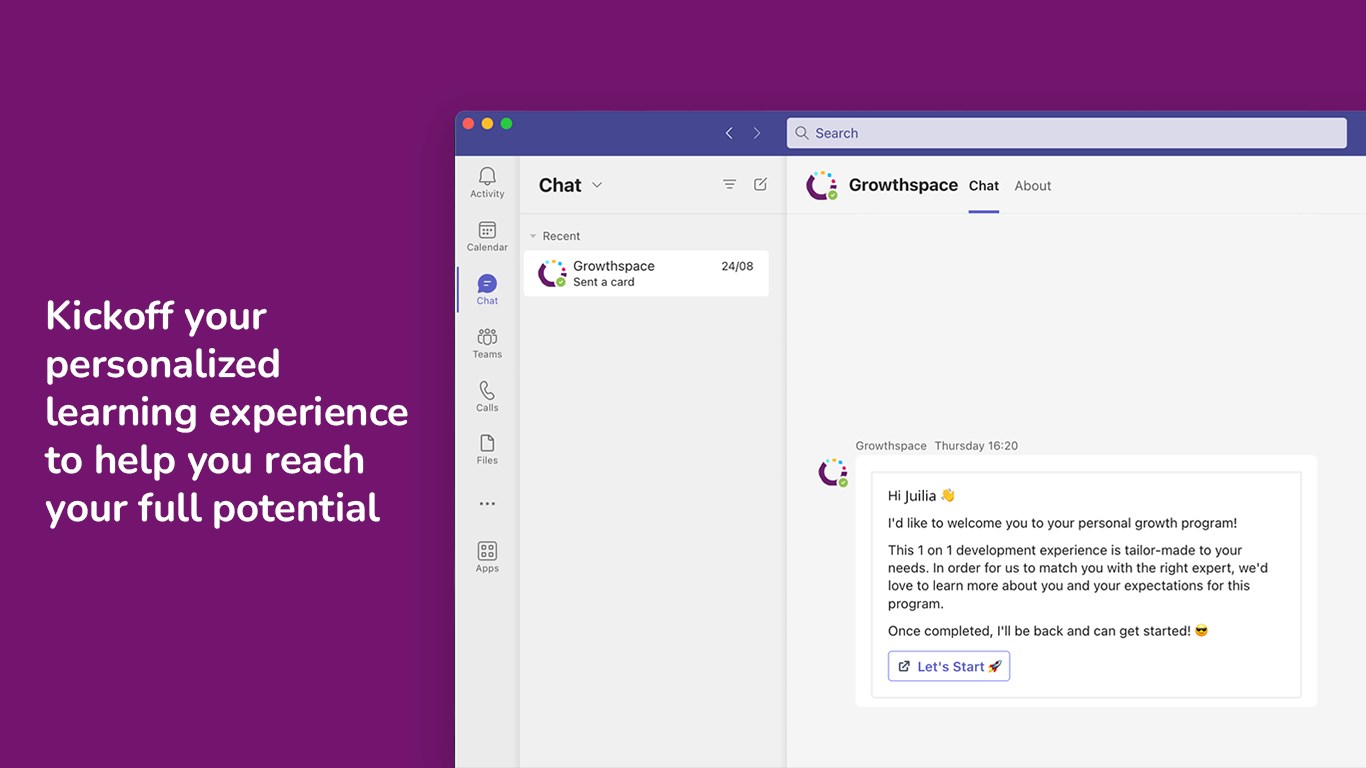Open the Activity feed in sidebar
1366x768 pixels.
click(x=487, y=182)
